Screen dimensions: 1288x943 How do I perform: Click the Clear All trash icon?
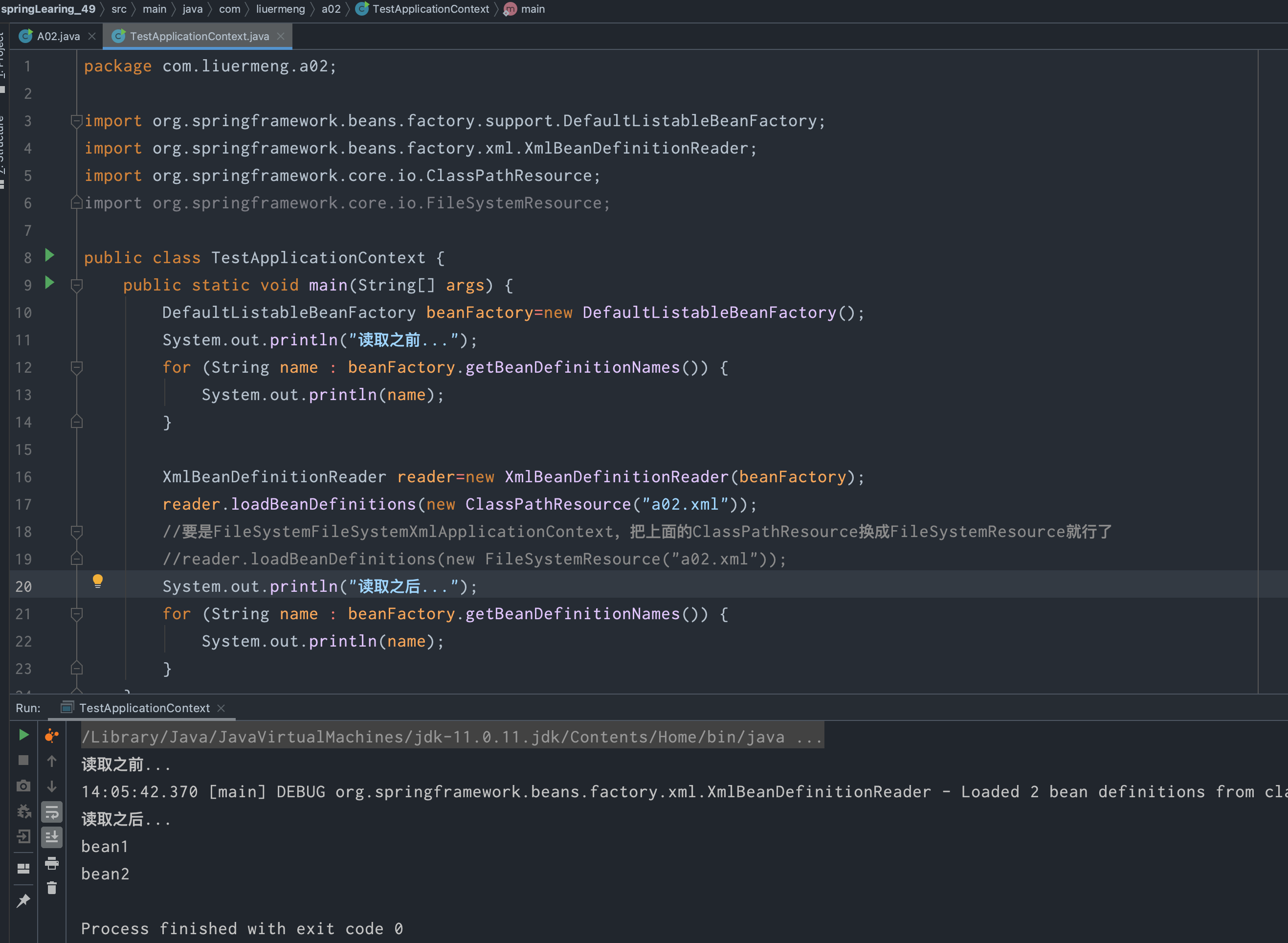52,888
